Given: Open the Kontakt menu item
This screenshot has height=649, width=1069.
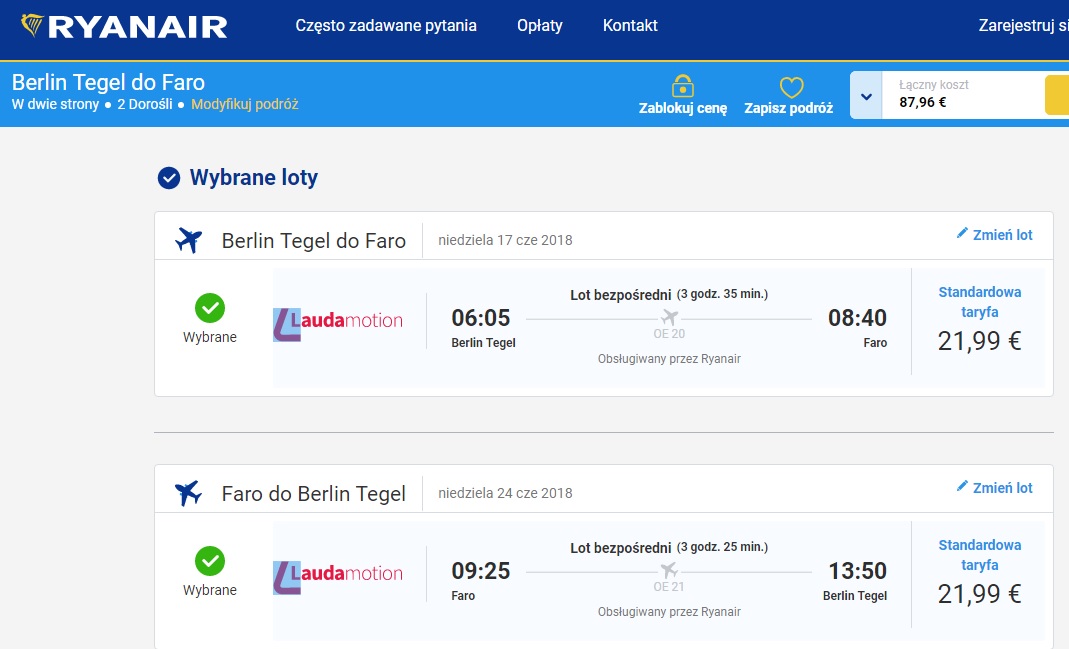Looking at the screenshot, I should (x=630, y=25).
